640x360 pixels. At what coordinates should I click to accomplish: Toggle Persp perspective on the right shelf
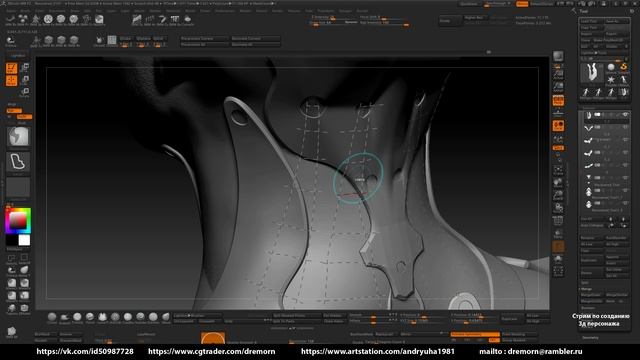click(558, 100)
